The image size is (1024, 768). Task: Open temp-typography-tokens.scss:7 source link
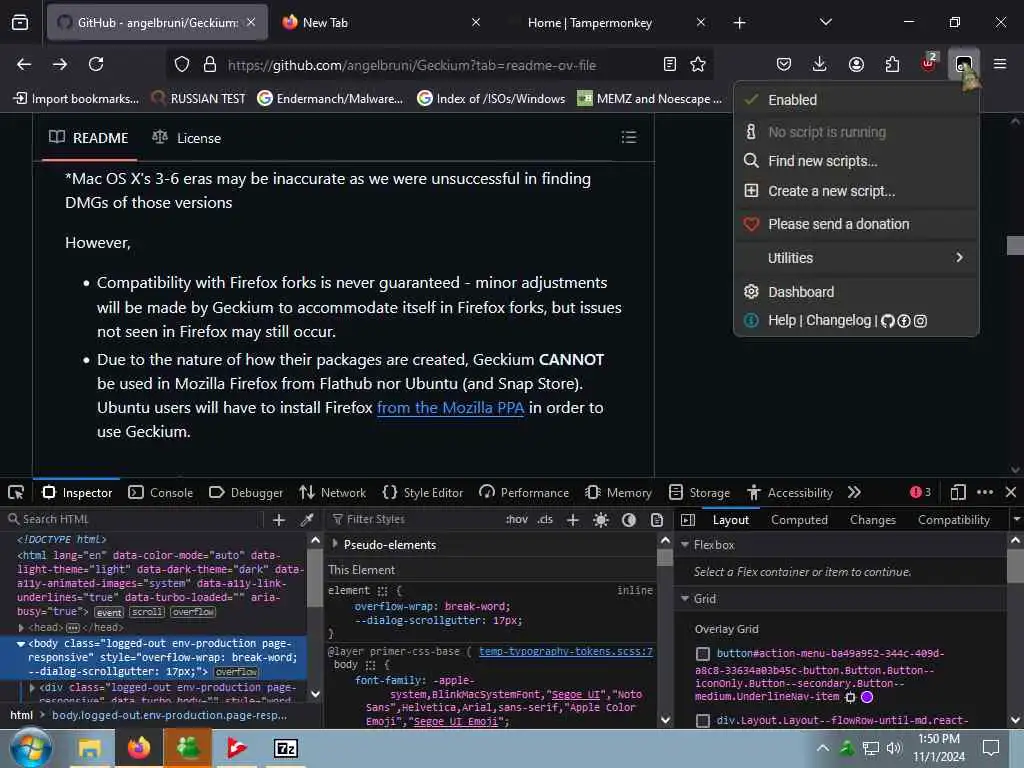pos(566,651)
